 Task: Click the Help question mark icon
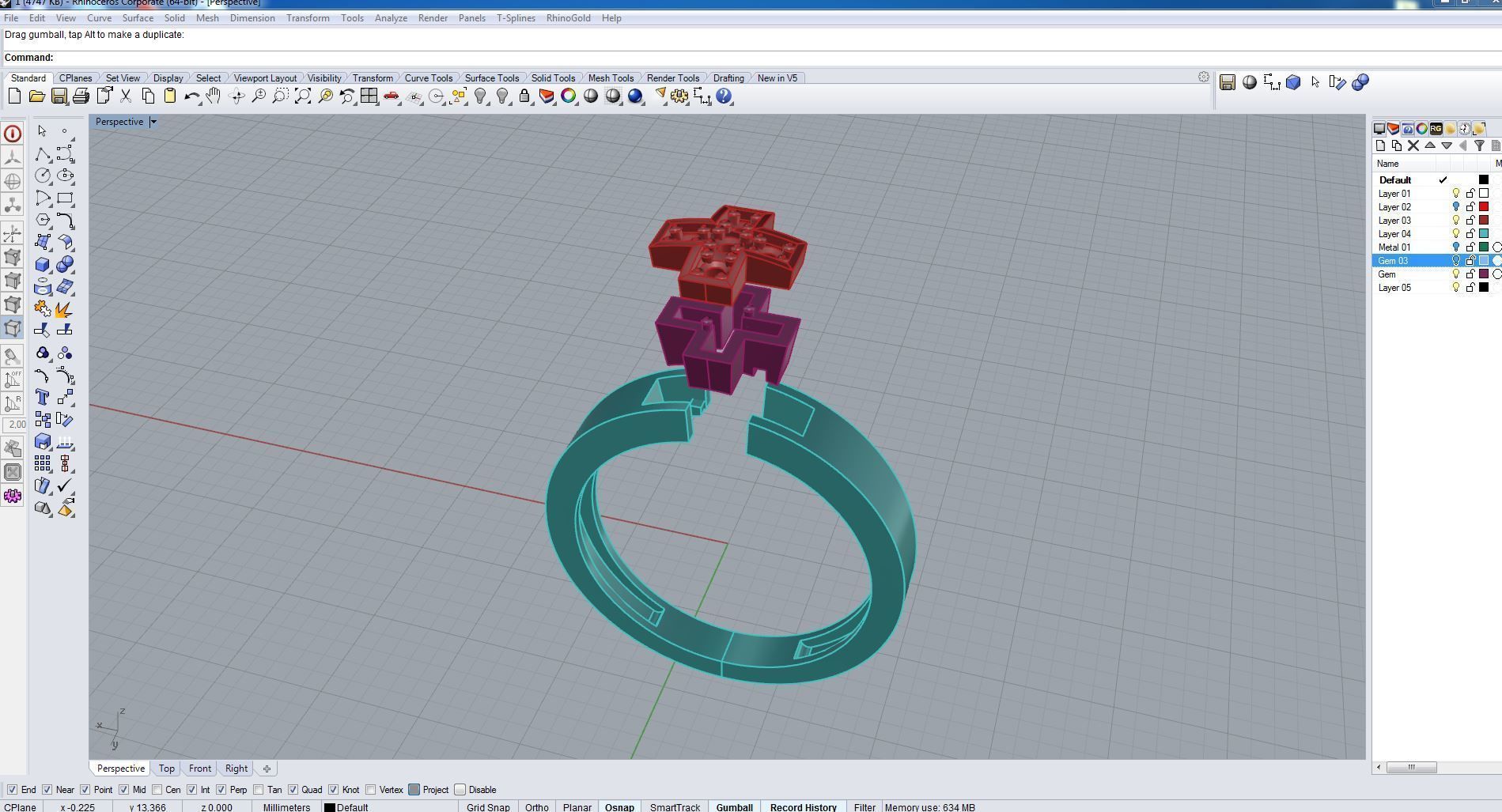point(724,96)
